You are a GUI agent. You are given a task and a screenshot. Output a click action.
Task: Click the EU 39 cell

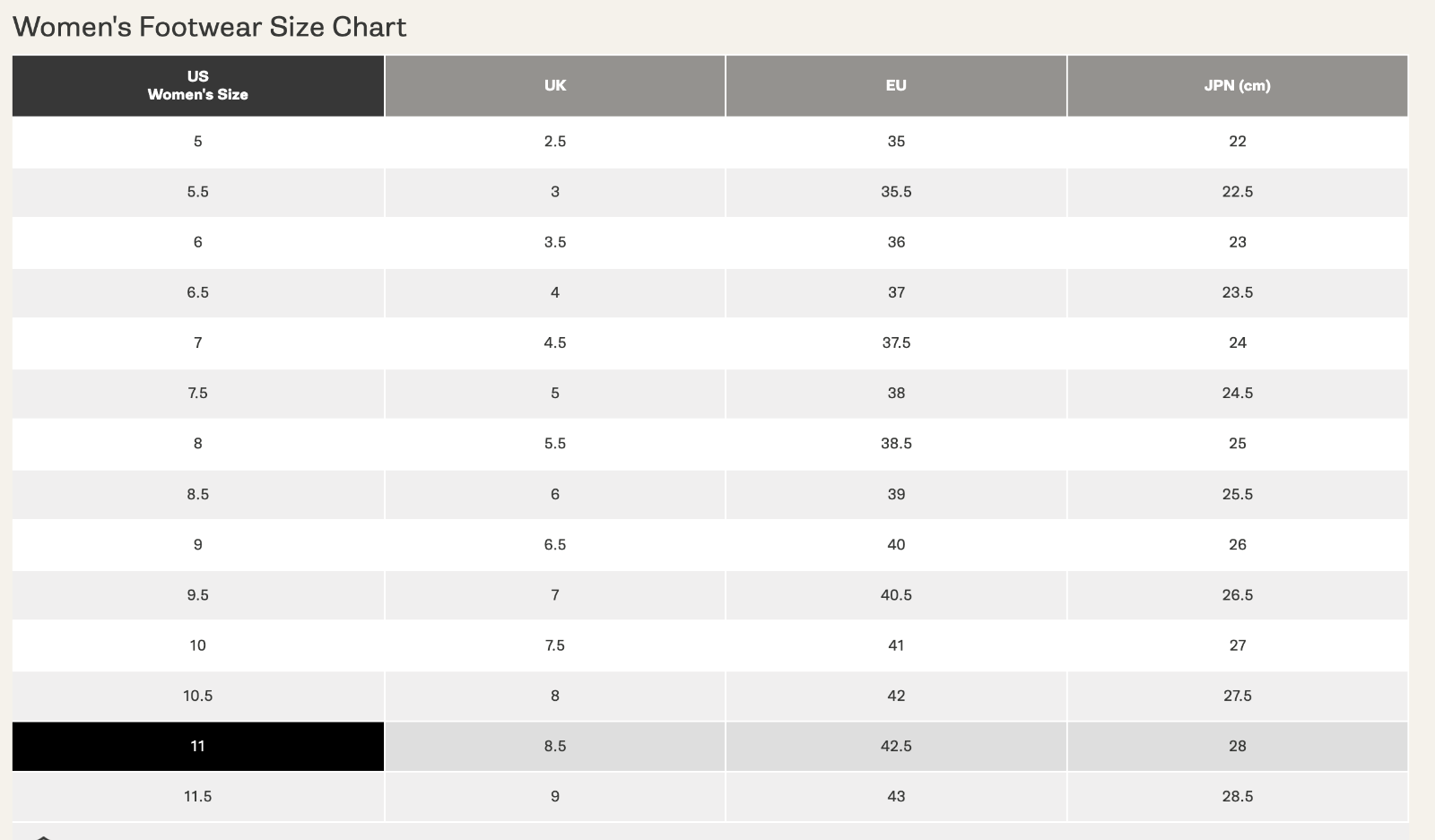(896, 494)
